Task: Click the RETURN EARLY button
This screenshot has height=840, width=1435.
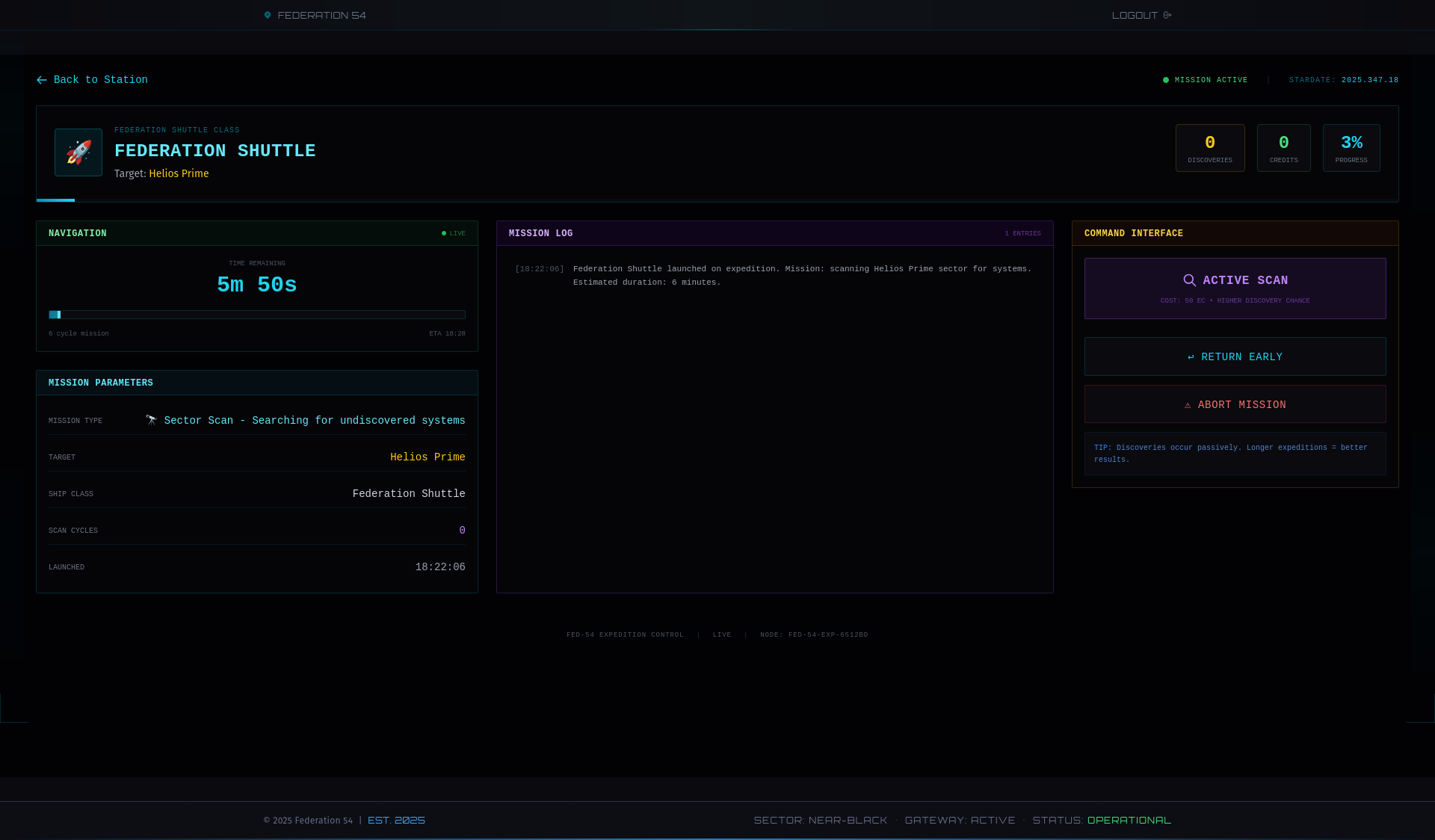Action: (1235, 356)
